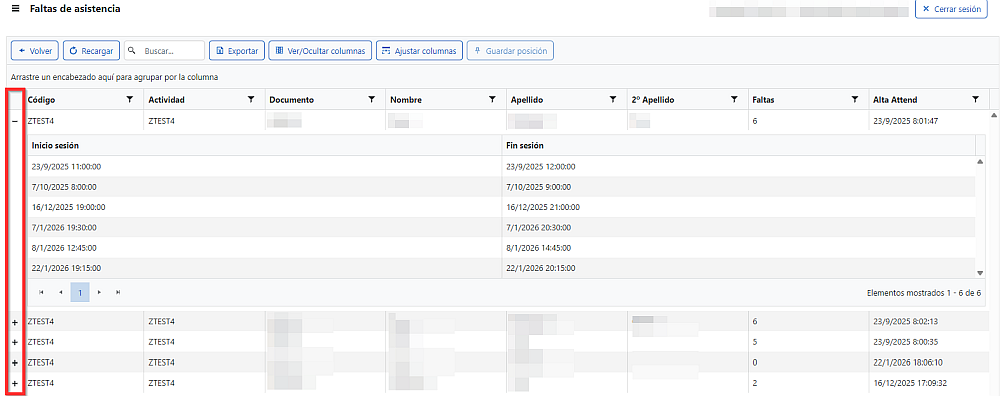This screenshot has height=396, width=1000.
Task: Open Ver/Ocultar columnas options
Action: (320, 51)
